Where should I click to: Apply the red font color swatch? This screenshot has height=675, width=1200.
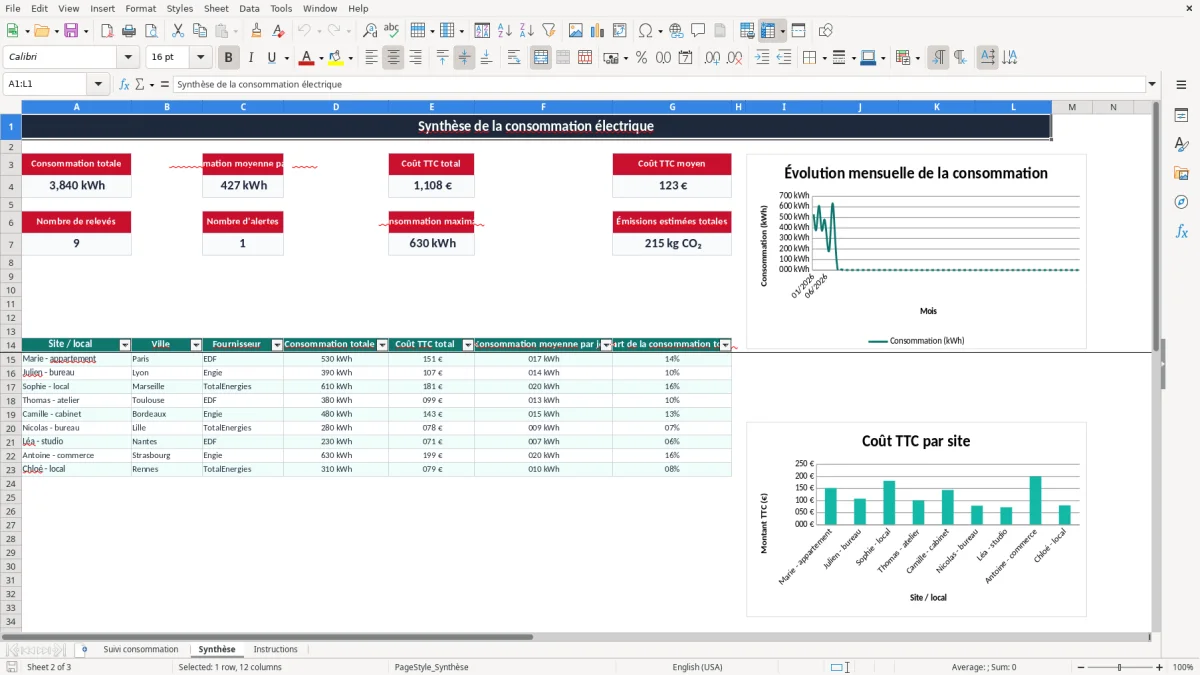[x=306, y=58]
